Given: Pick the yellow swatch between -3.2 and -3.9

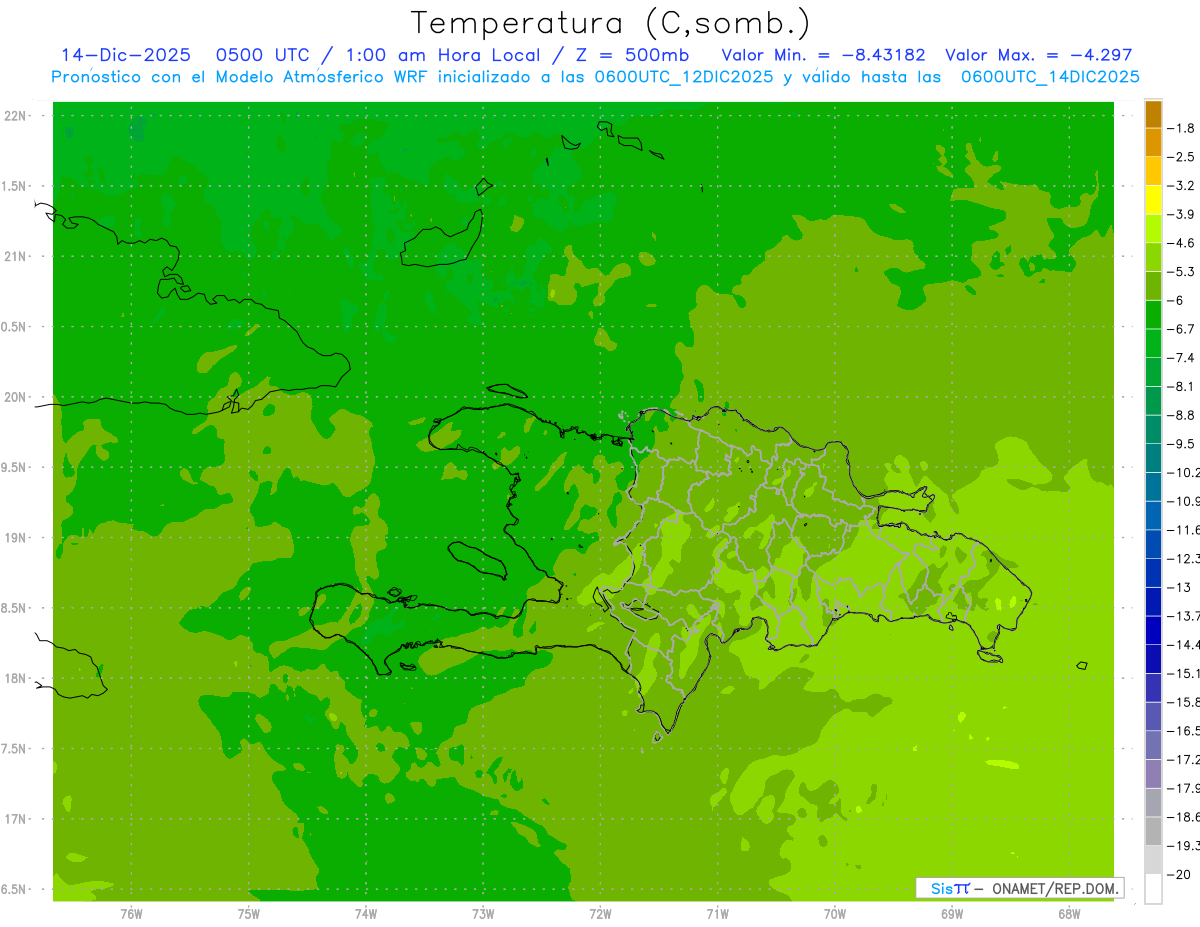Looking at the screenshot, I should 1153,200.
